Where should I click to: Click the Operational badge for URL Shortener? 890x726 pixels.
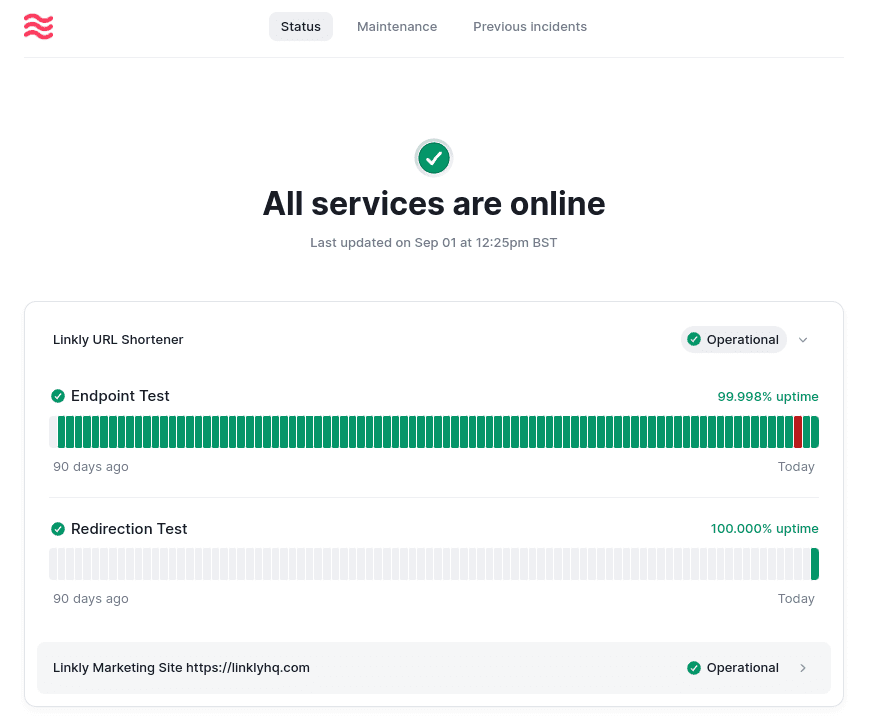[x=734, y=340]
